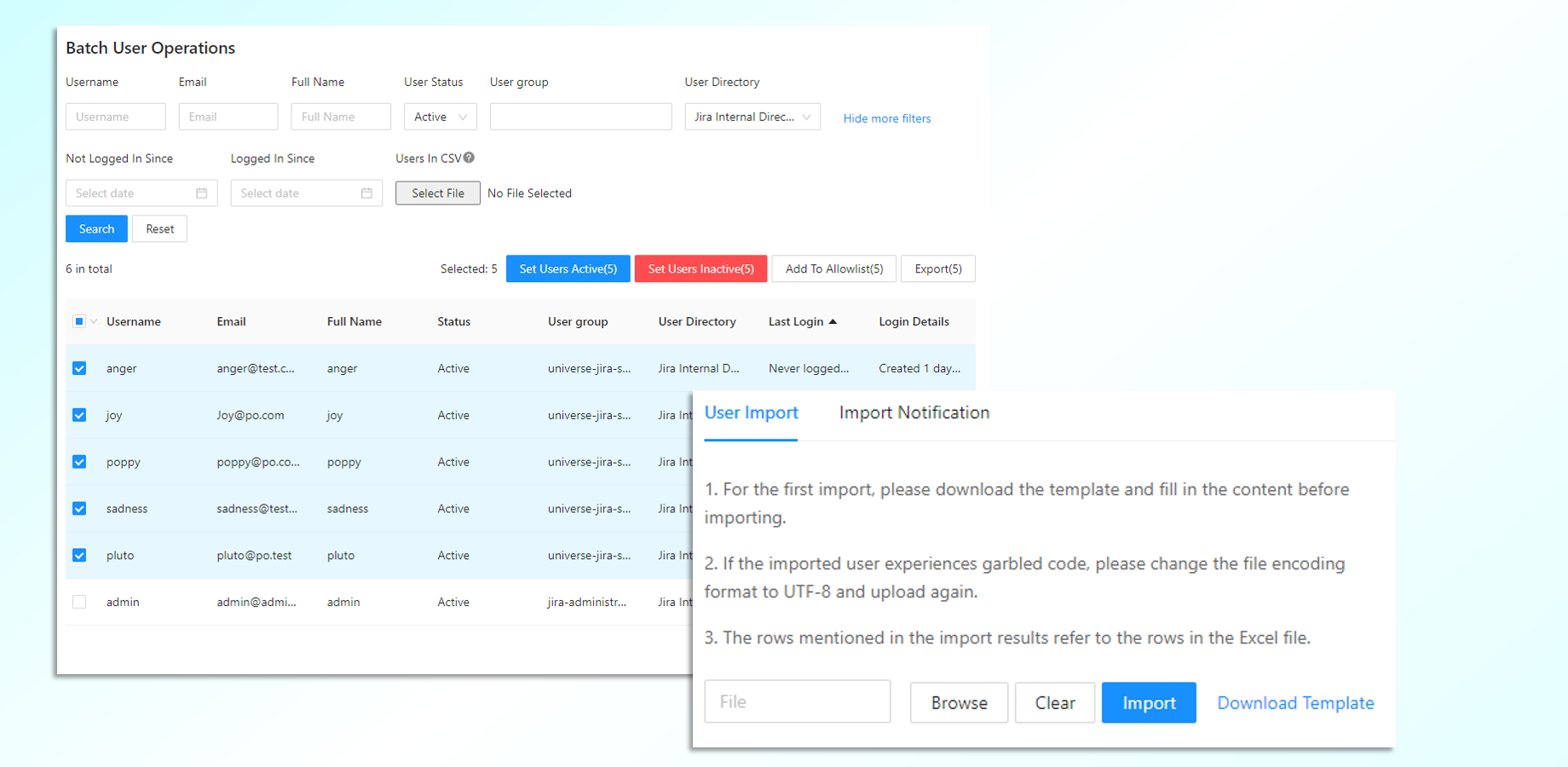Click the Users In CSV help icon
The width and height of the screenshot is (1568, 767).
(469, 158)
